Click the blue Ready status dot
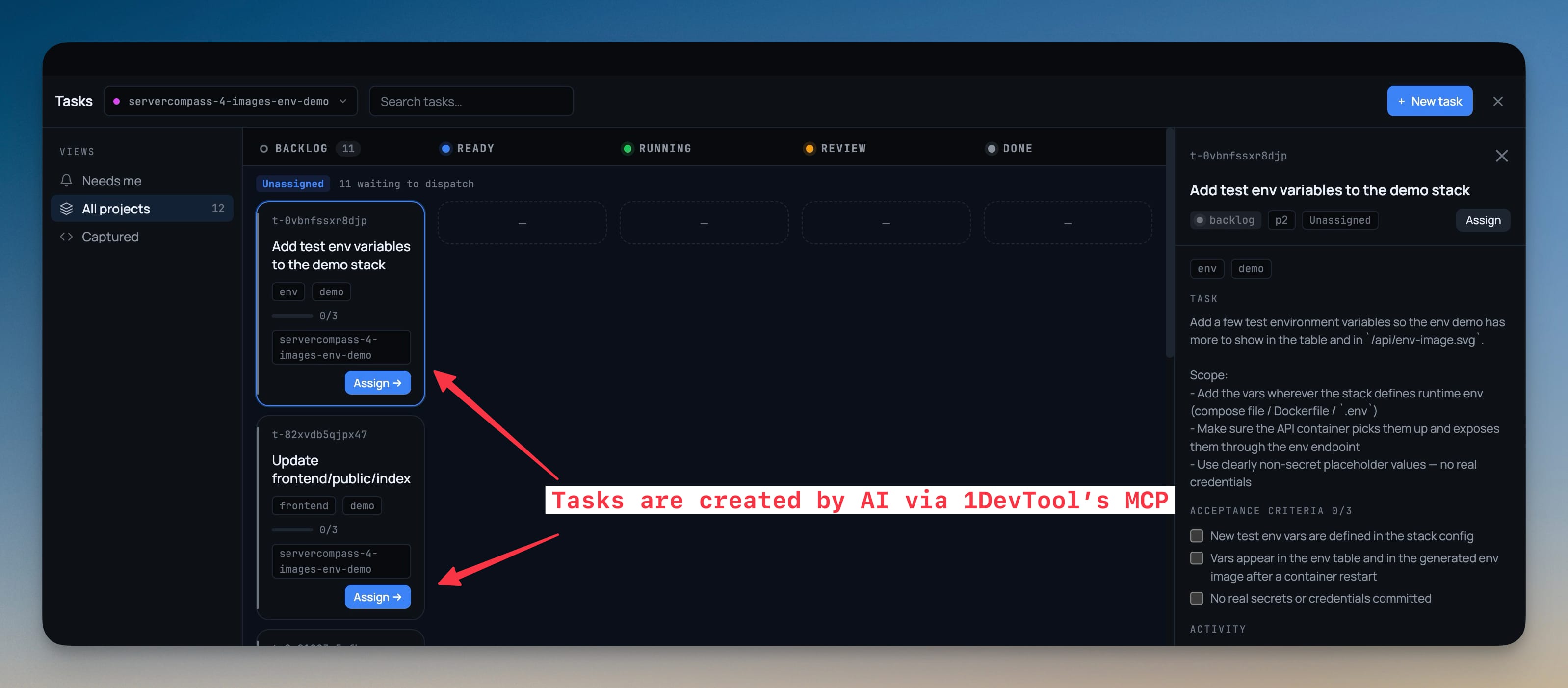This screenshot has height=688, width=1568. click(445, 149)
